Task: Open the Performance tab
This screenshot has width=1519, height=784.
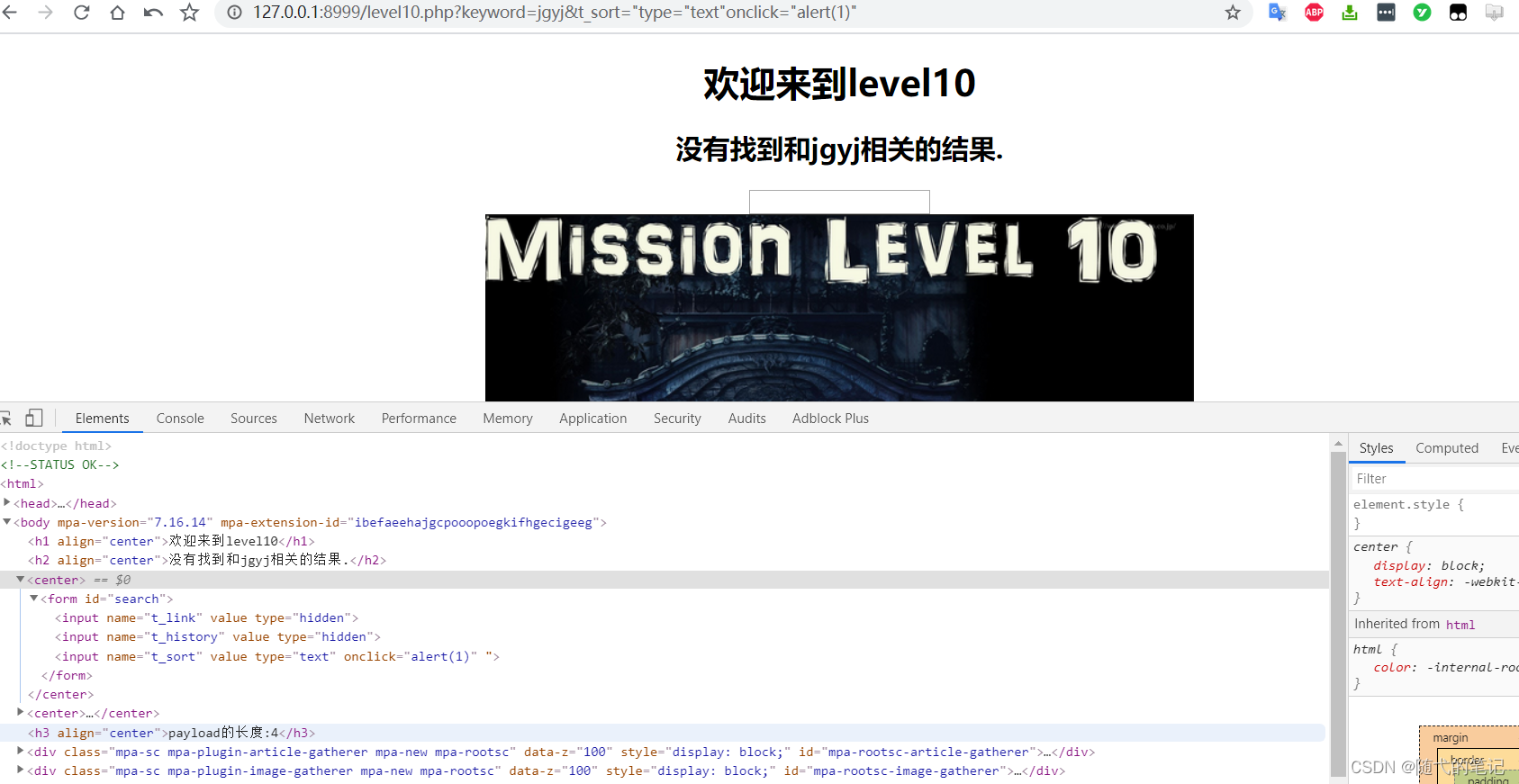Action: [419, 419]
